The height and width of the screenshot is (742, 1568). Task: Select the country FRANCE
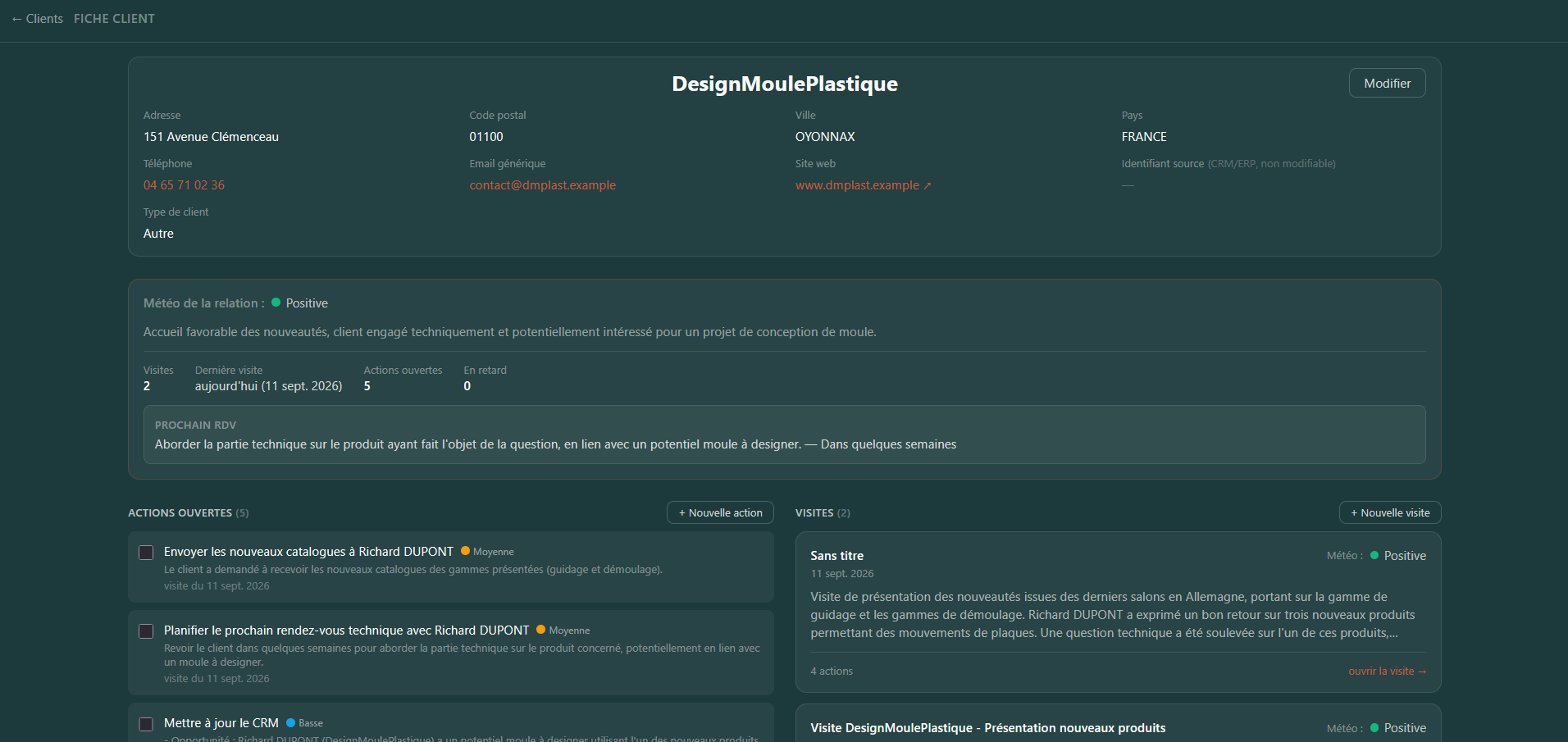point(1144,137)
